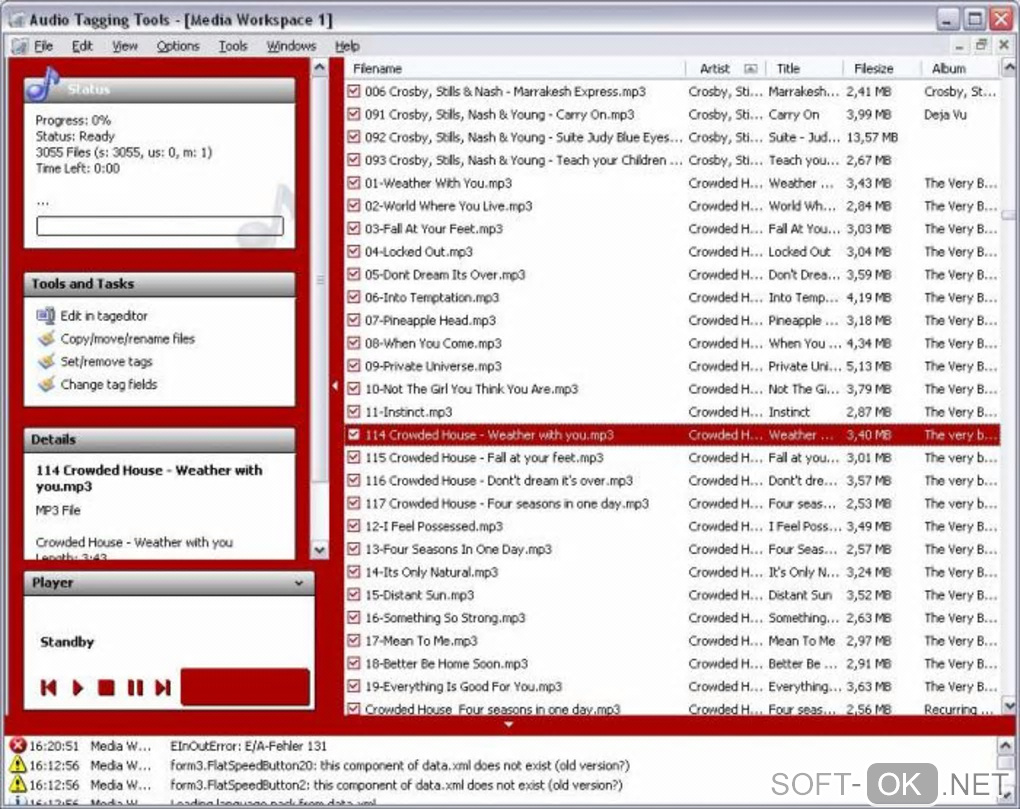Collapse the left sidebar with the arrow
This screenshot has height=809, width=1020.
pyautogui.click(x=335, y=386)
